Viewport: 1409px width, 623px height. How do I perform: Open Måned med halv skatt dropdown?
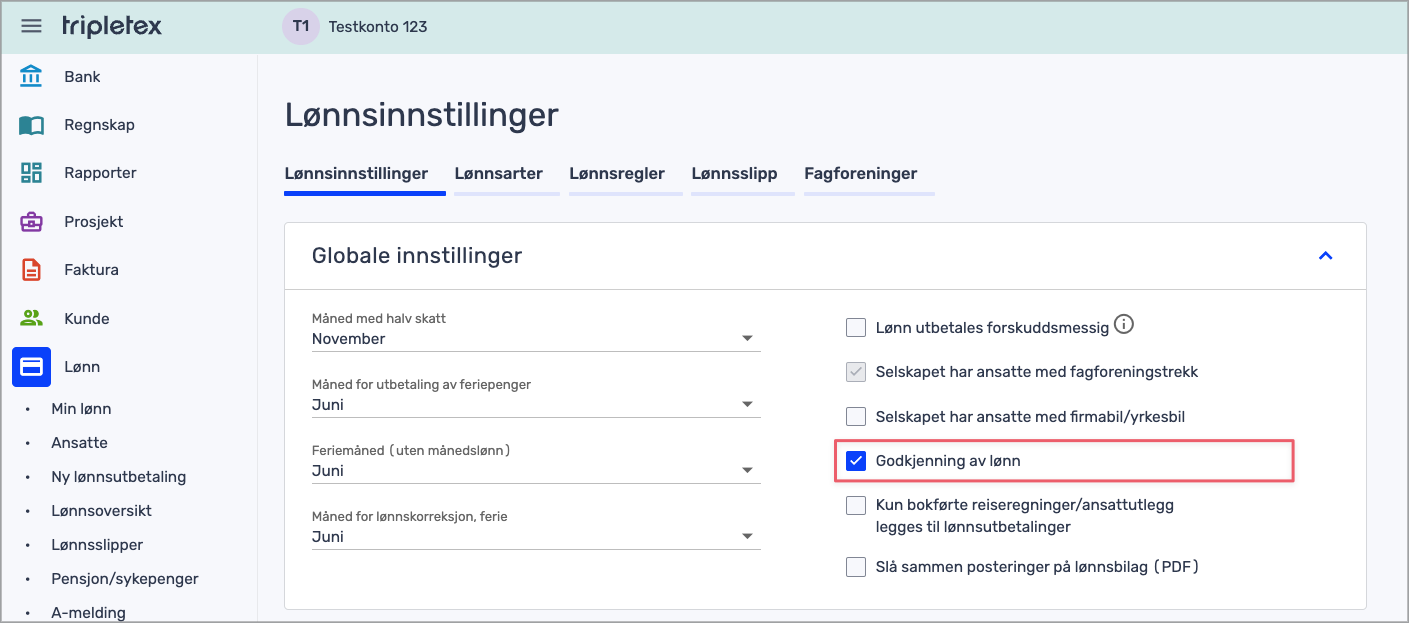tap(535, 339)
